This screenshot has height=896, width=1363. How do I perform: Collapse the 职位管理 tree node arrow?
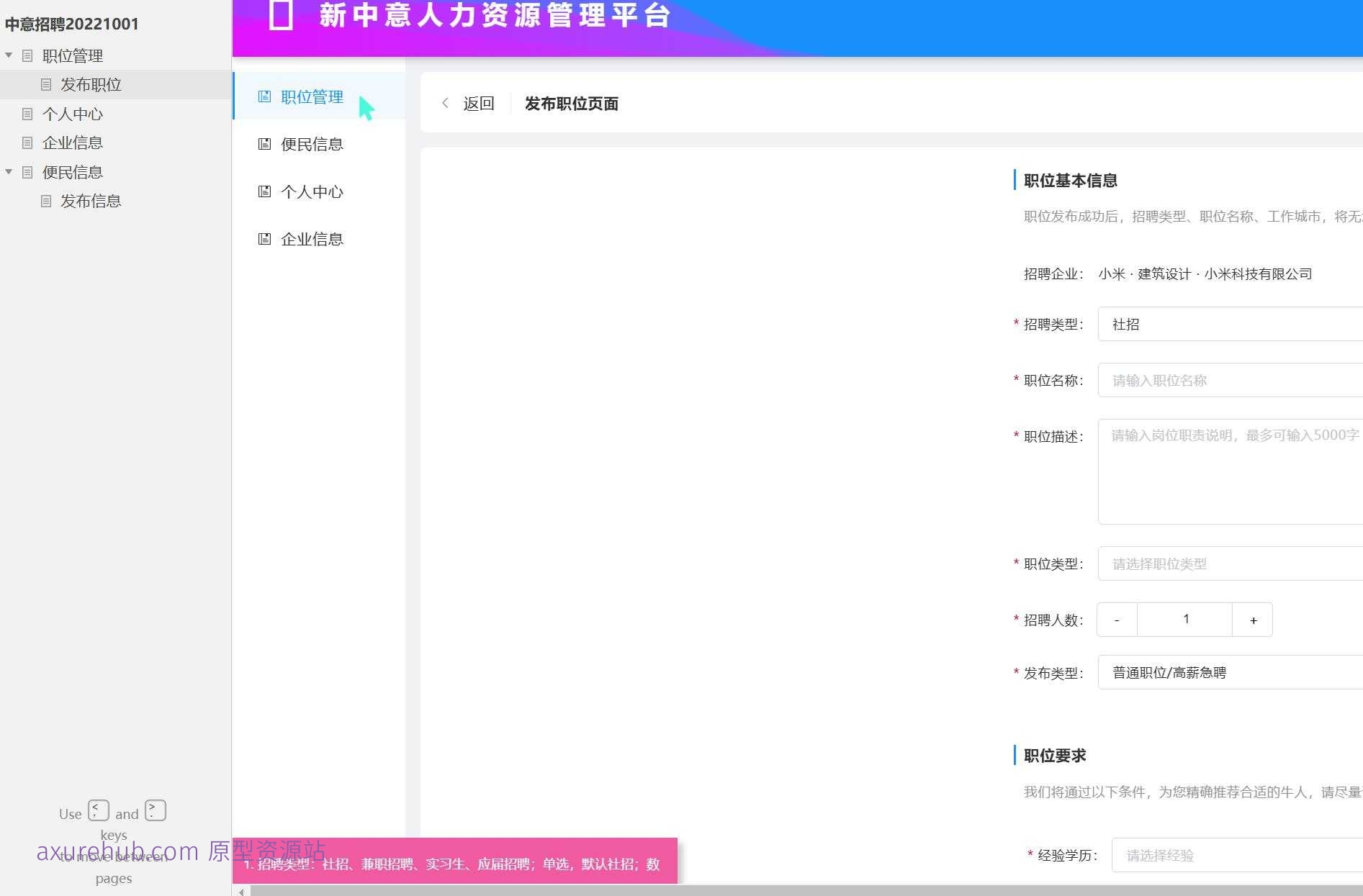[9, 55]
